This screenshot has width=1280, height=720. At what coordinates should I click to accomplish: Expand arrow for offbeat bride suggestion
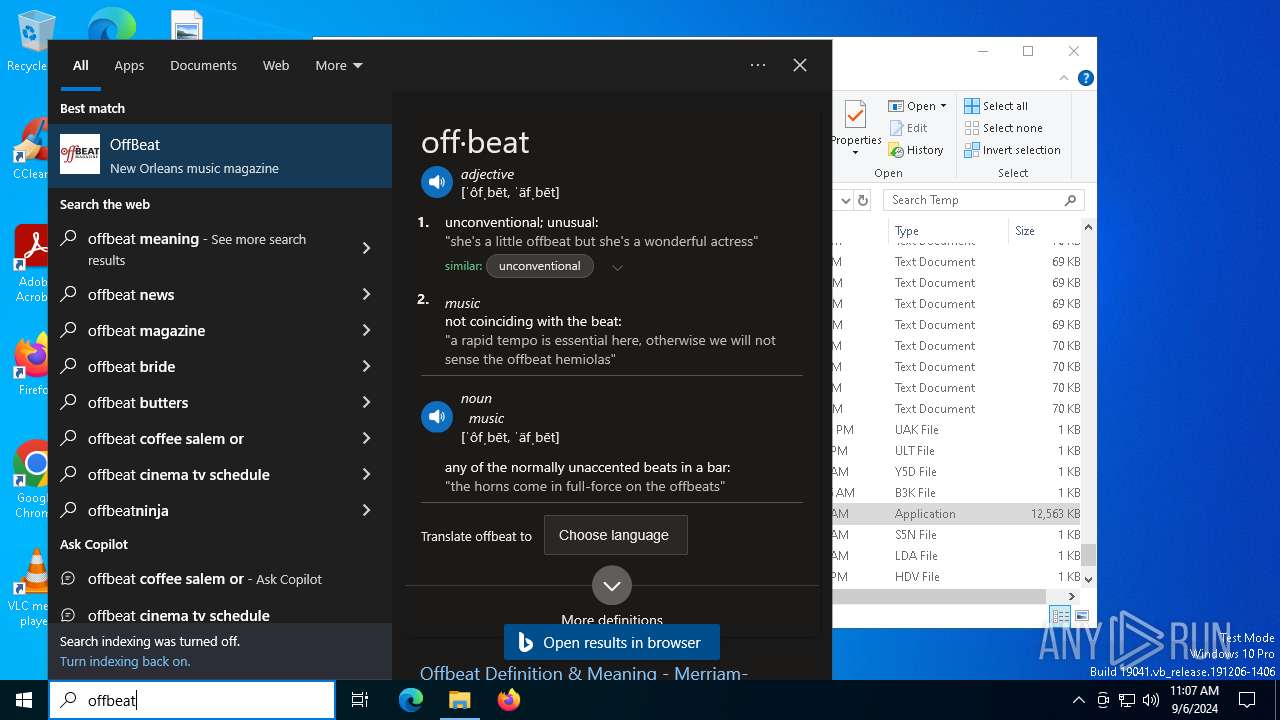tap(366, 366)
